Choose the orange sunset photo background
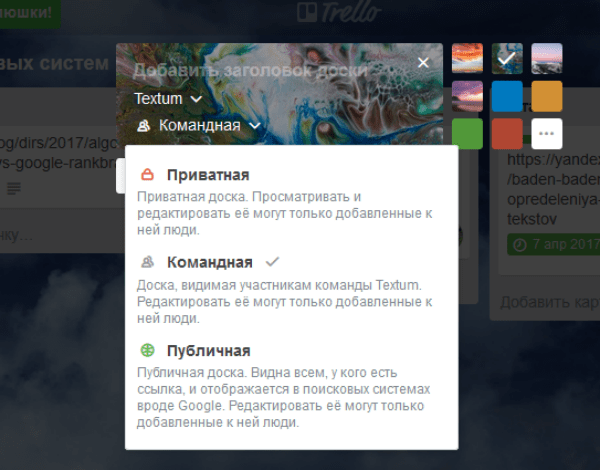 point(467,58)
